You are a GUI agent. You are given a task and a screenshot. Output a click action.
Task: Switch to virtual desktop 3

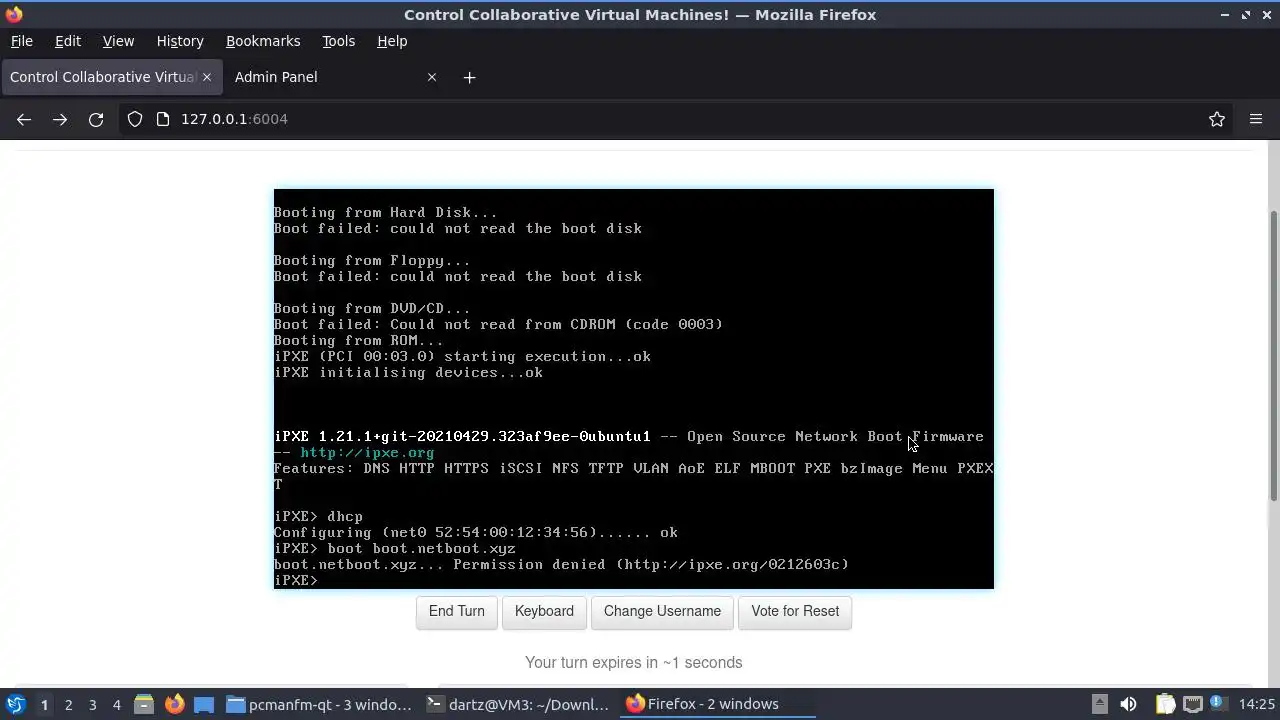[x=92, y=704]
